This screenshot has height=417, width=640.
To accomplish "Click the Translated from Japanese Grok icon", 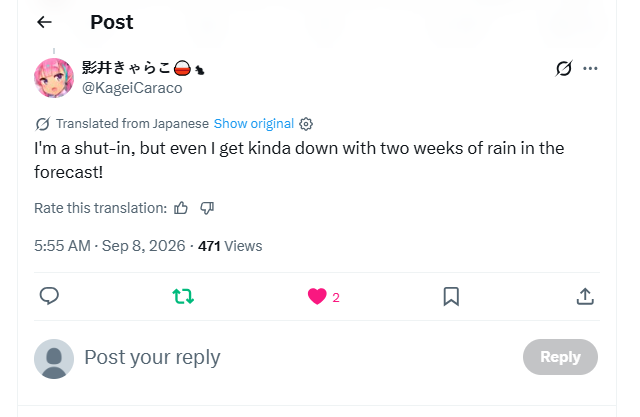I will [42, 124].
